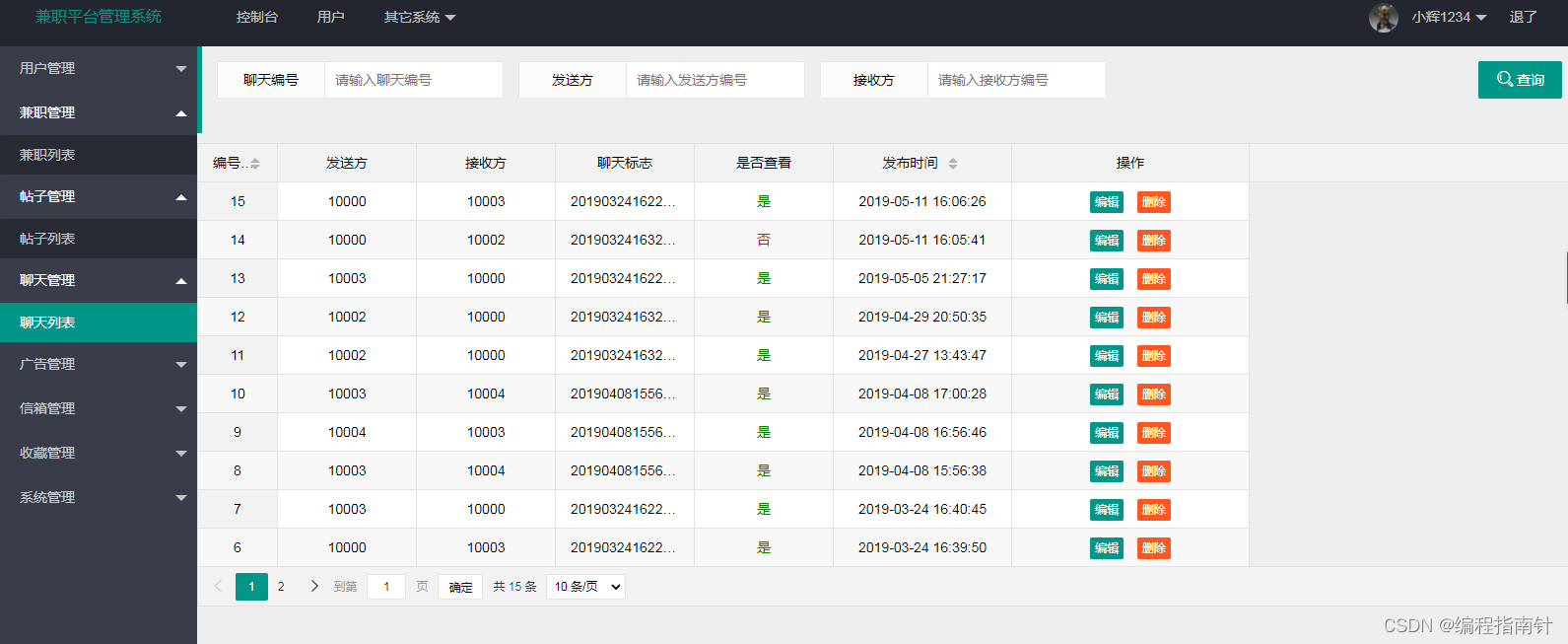1568x644 pixels.
Task: Sort the table by the 编号 column
Action: point(255,164)
